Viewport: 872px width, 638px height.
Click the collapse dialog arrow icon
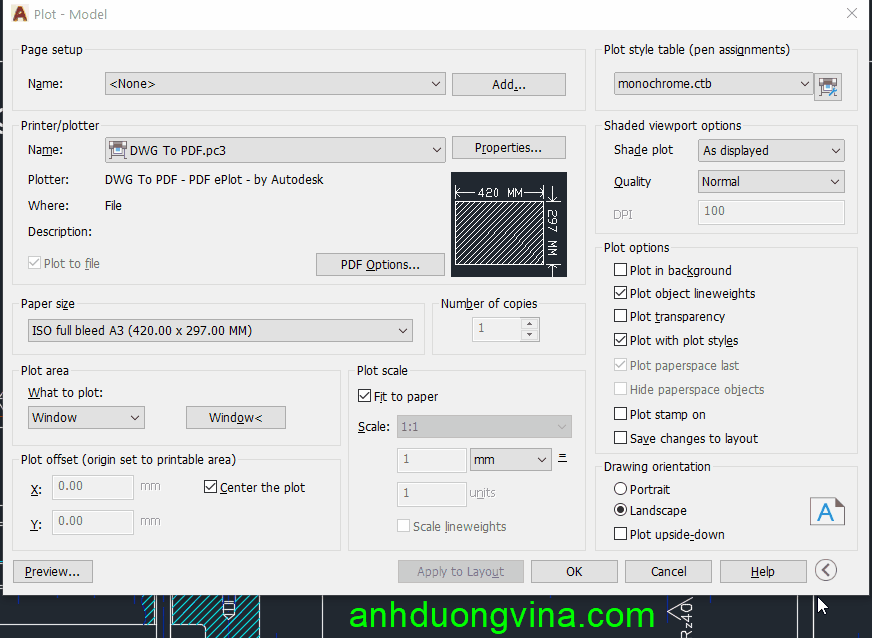[x=825, y=570]
